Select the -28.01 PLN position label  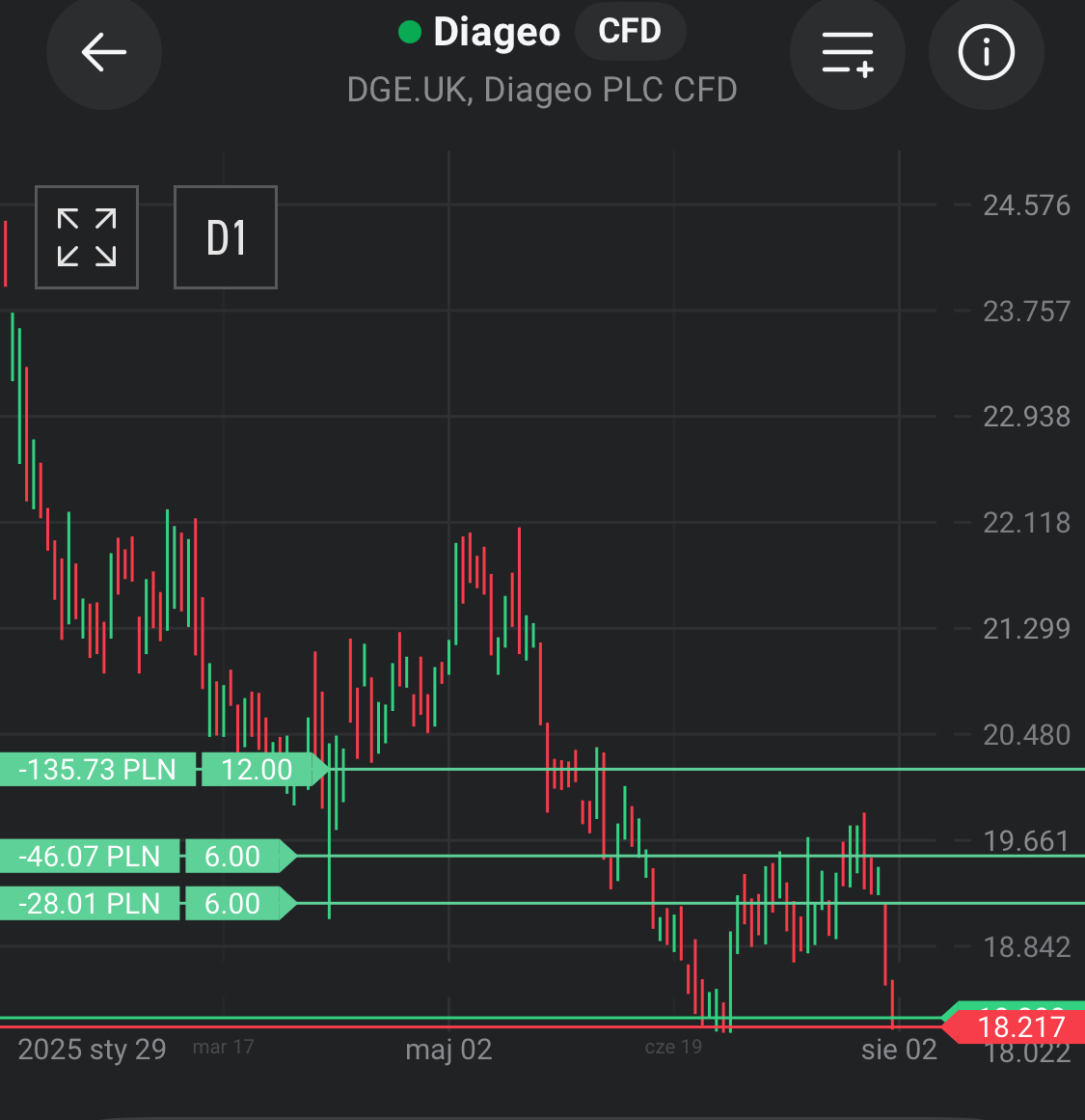(90, 904)
